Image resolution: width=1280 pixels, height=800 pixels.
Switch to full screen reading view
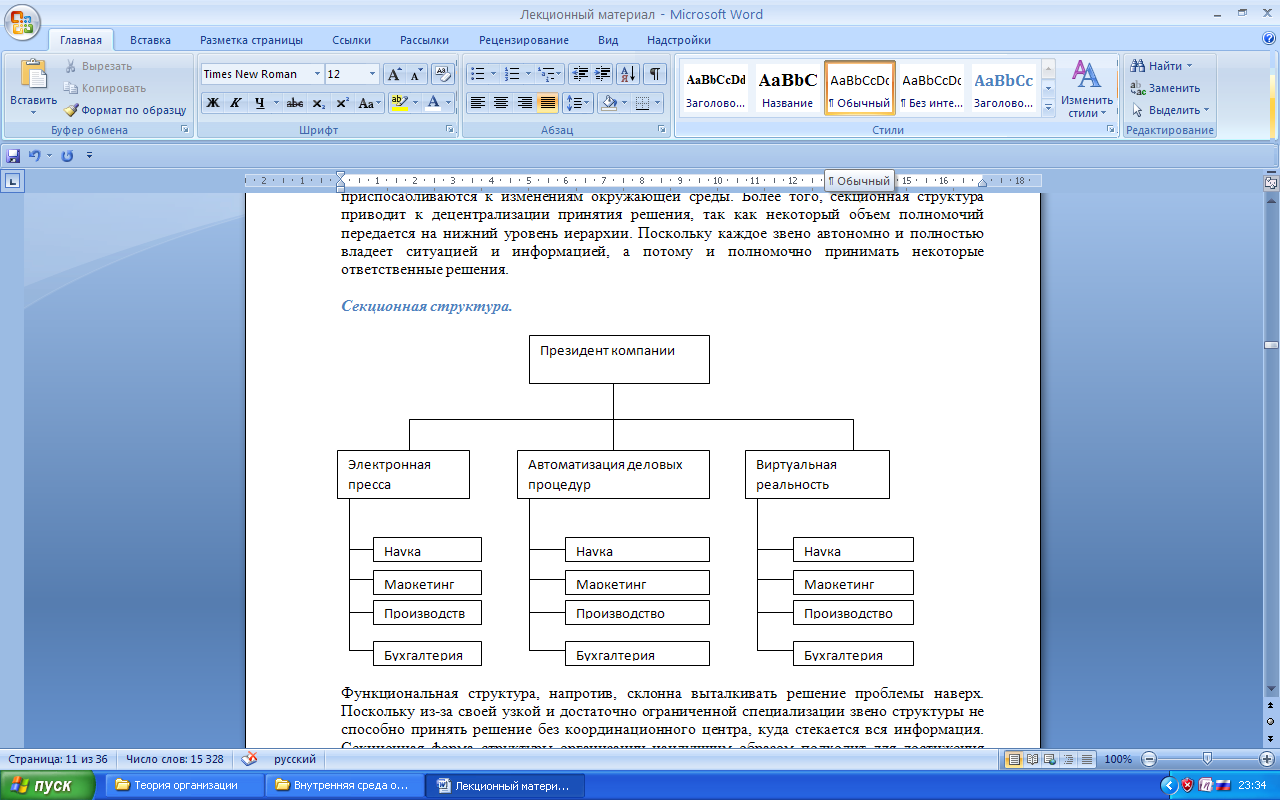click(1033, 759)
